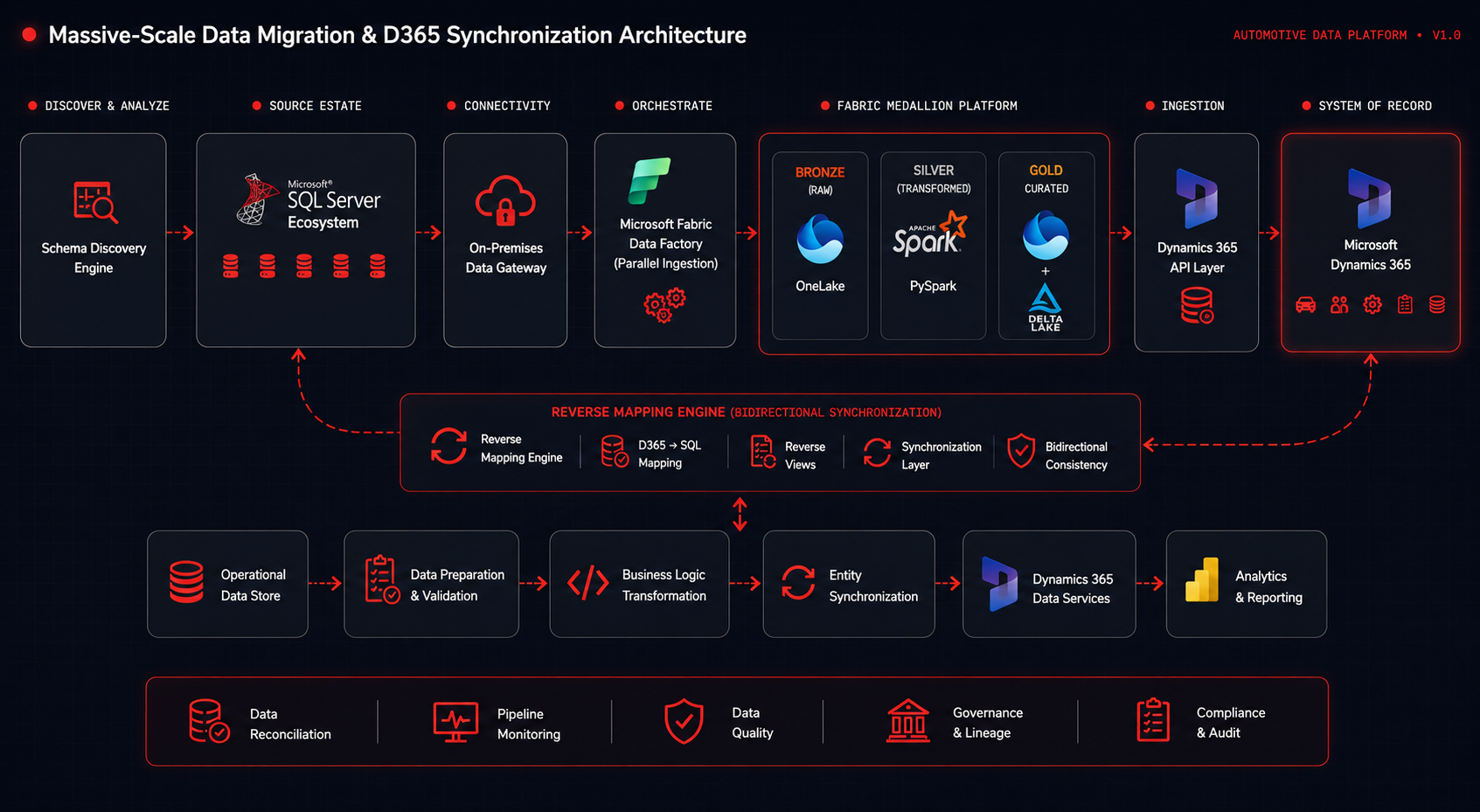Click the diagram title text
Screen dimensions: 1480x812
click(397, 35)
